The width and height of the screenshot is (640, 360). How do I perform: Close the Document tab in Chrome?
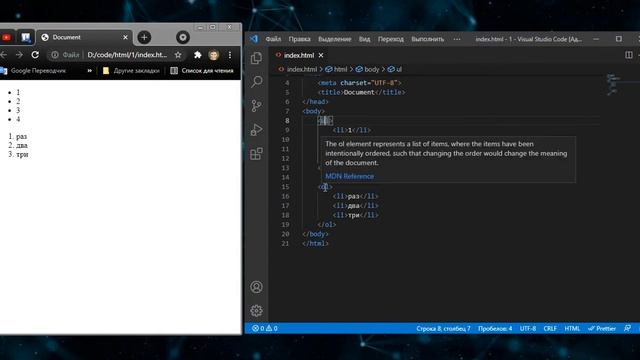tap(125, 37)
